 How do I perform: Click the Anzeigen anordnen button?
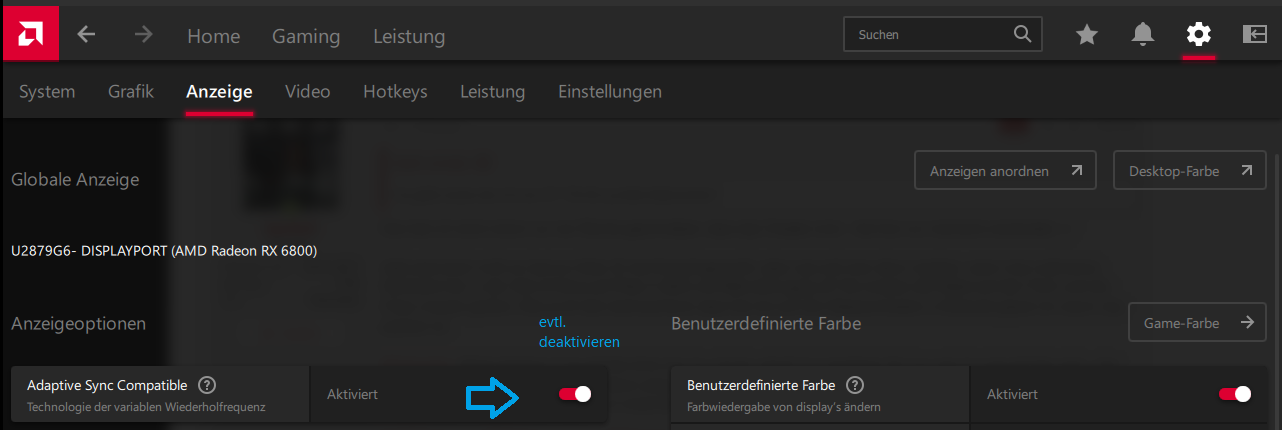[x=1006, y=171]
